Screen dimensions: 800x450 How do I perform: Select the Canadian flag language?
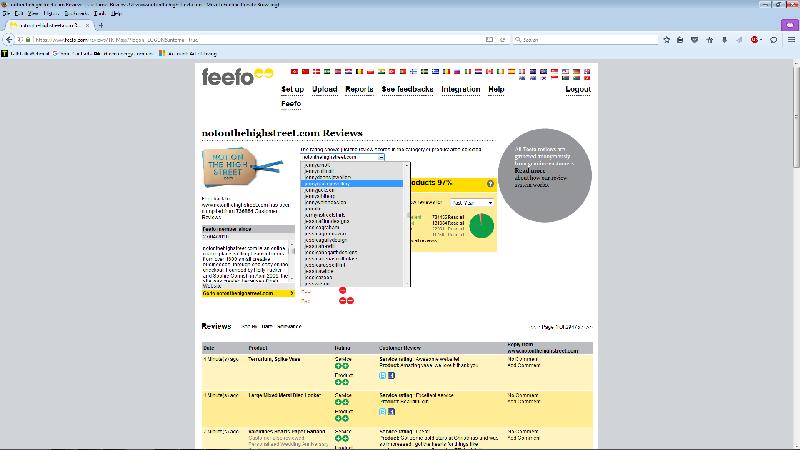[489, 72]
